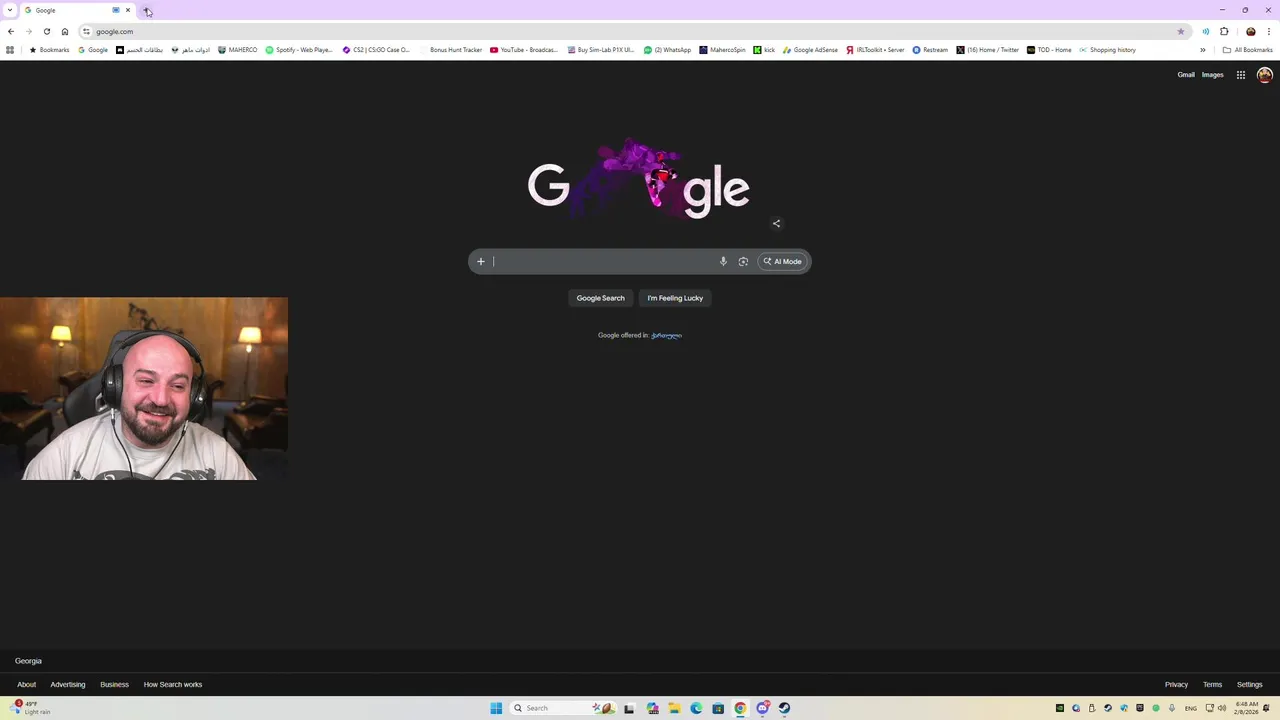Viewport: 1280px width, 720px height.
Task: Open IRLToolkit Server bookmark
Action: (x=875, y=50)
